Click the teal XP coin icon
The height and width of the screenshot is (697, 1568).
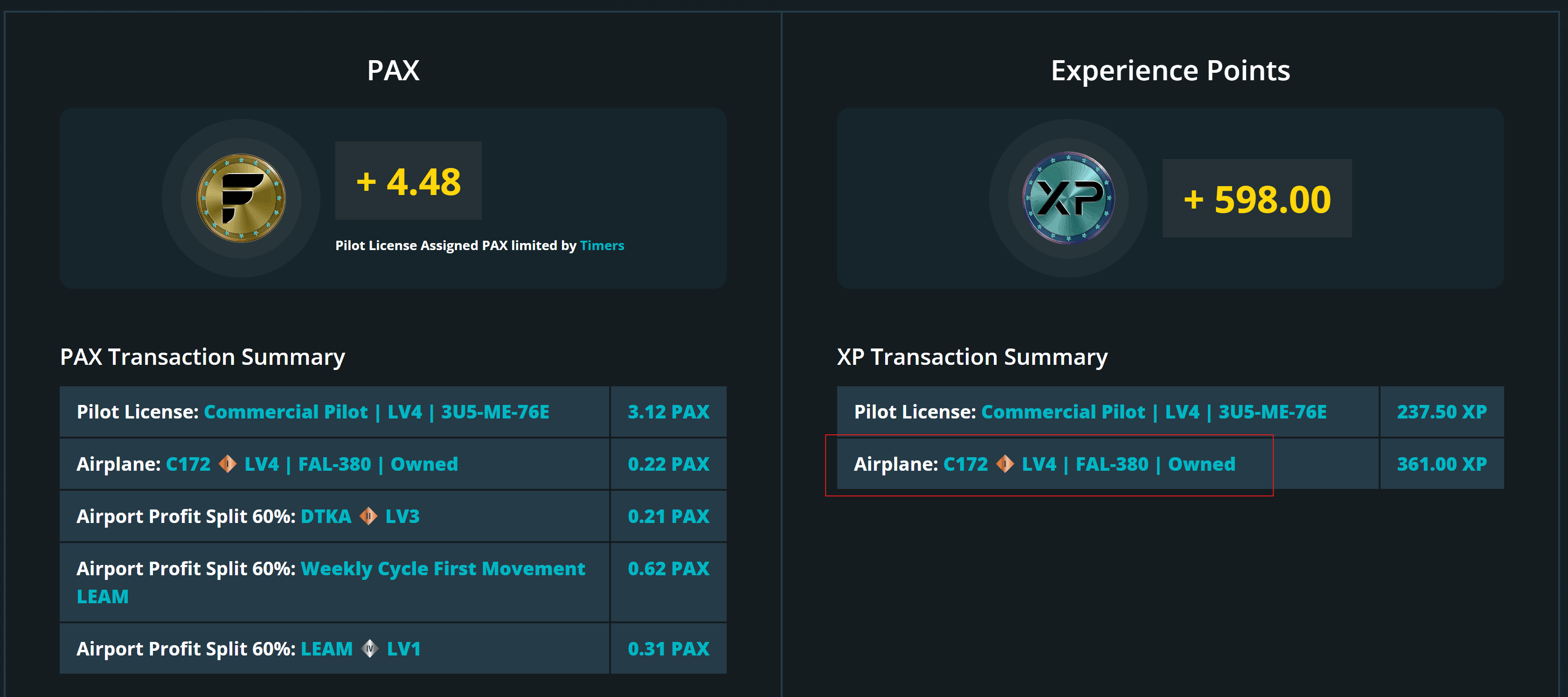pyautogui.click(x=1068, y=198)
